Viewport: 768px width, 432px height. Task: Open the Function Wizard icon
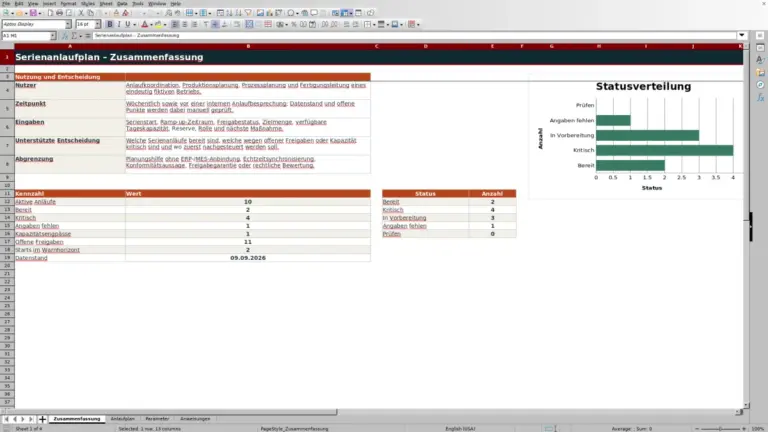click(65, 36)
